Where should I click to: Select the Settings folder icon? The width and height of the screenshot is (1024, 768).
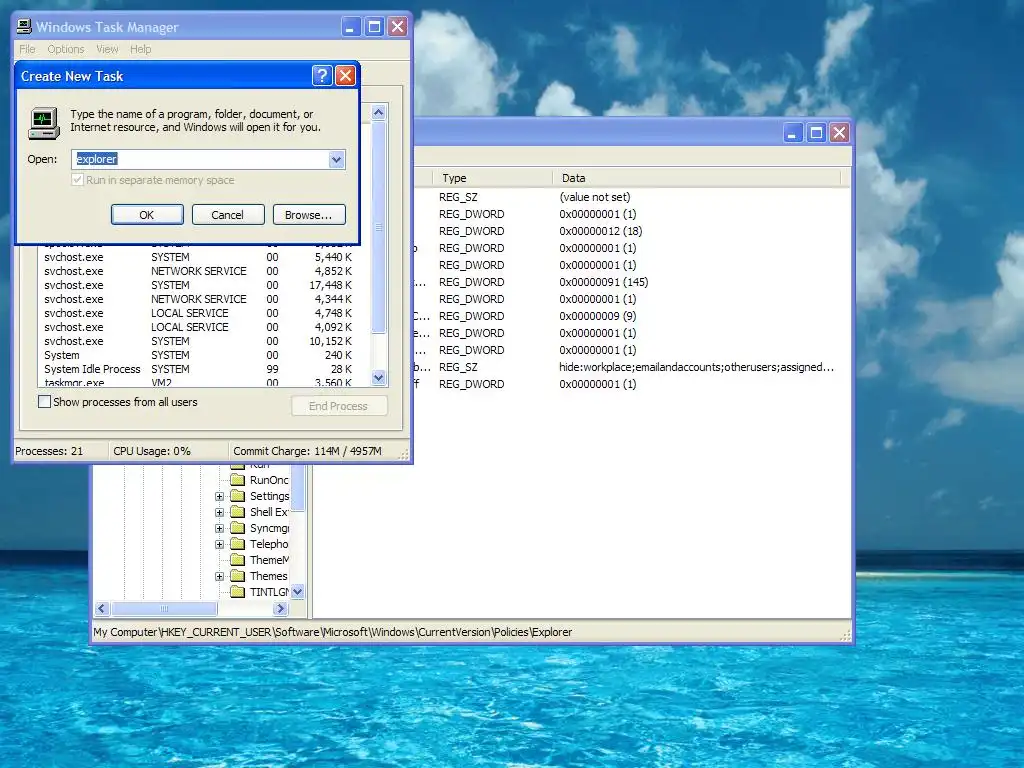click(x=238, y=496)
